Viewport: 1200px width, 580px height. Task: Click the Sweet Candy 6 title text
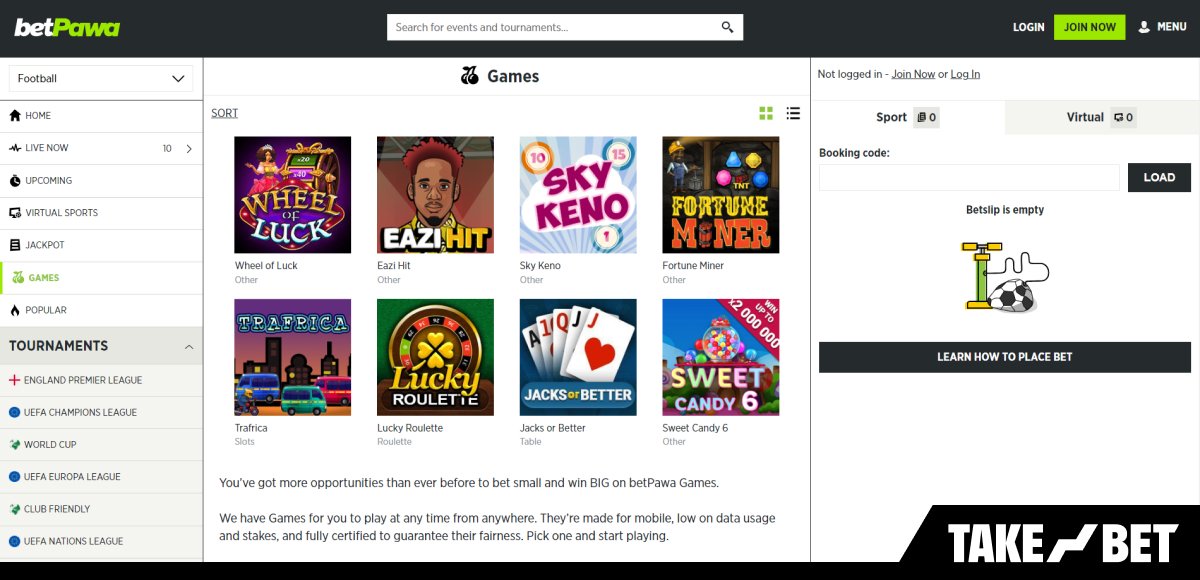[x=695, y=428]
